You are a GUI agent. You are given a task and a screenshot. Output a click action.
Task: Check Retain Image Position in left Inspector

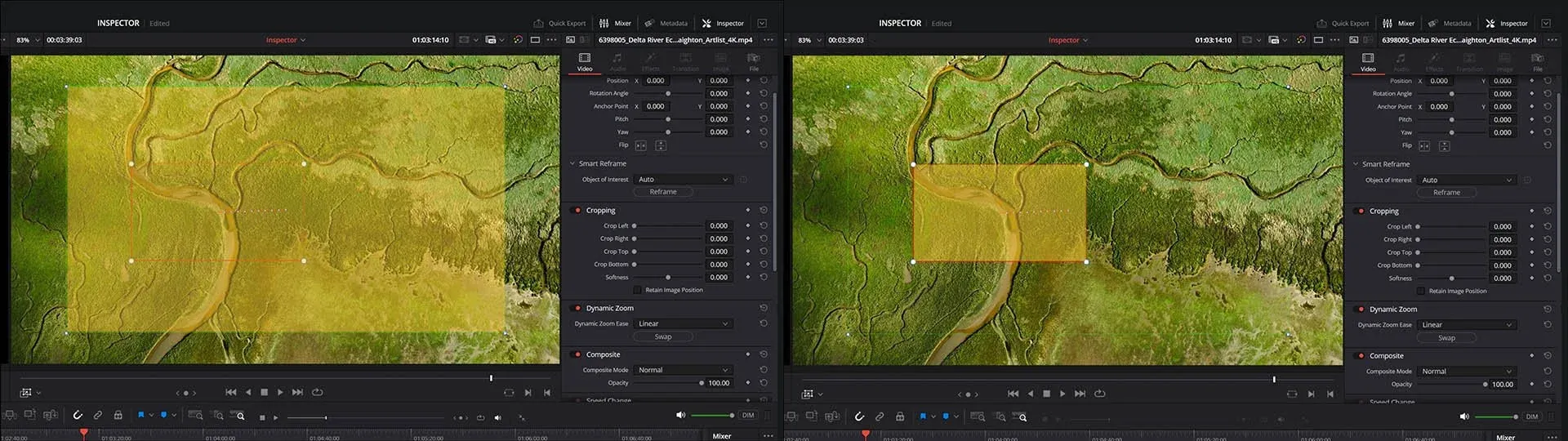(x=638, y=290)
